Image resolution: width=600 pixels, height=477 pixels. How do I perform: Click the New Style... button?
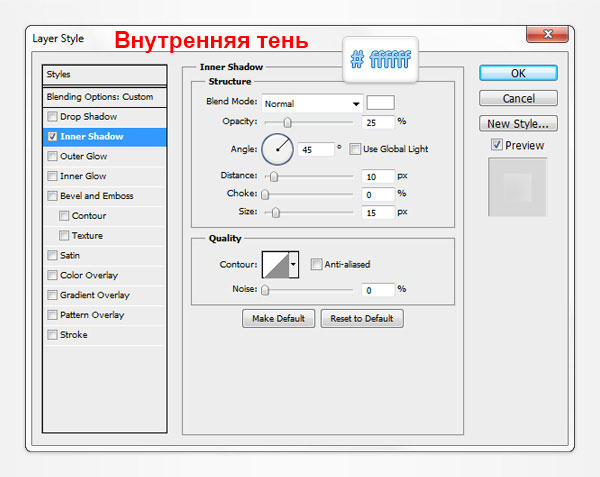coord(518,124)
